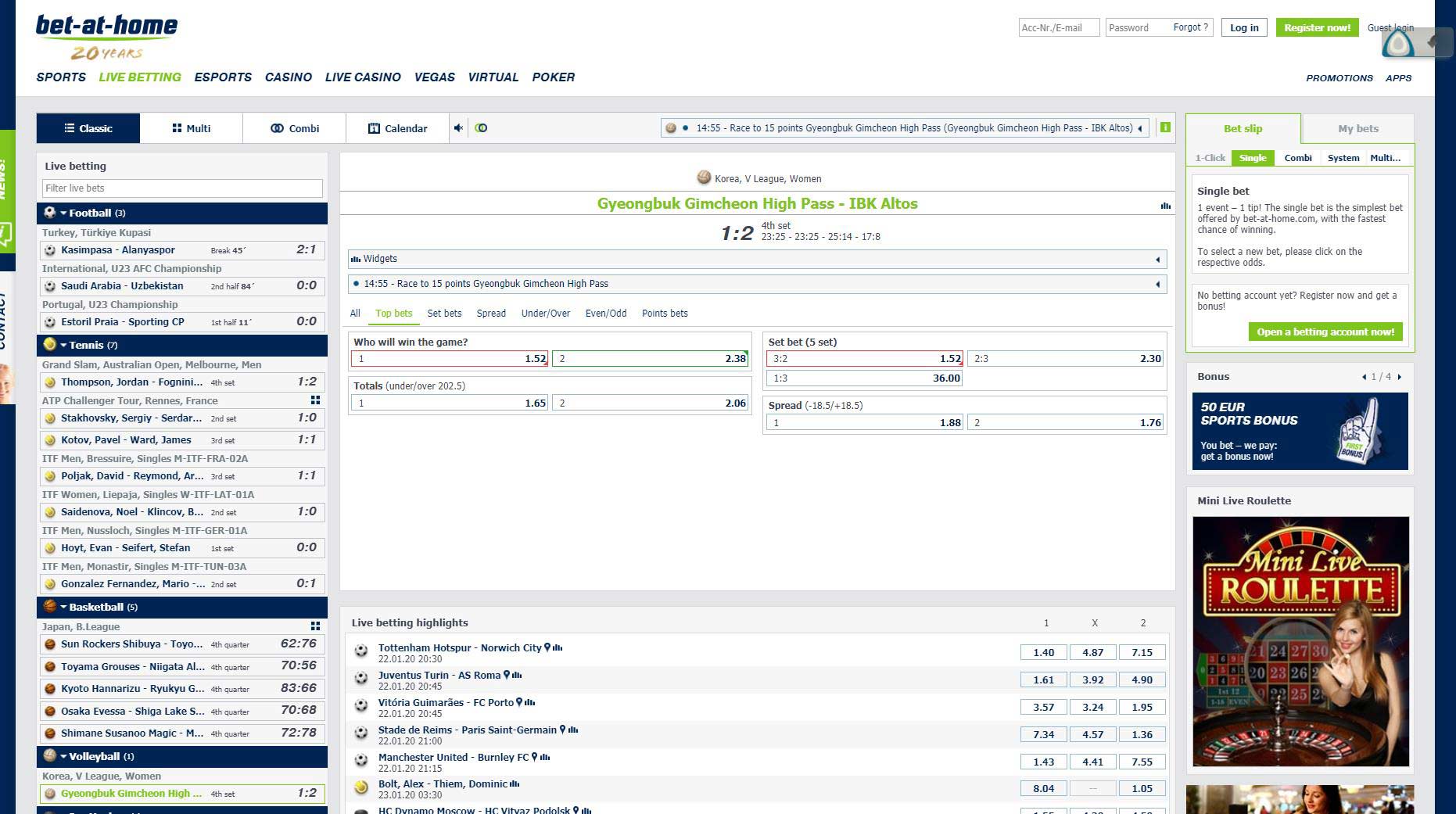Open match statistics icon beside match title
This screenshot has height=814, width=1456.
click(x=1165, y=206)
